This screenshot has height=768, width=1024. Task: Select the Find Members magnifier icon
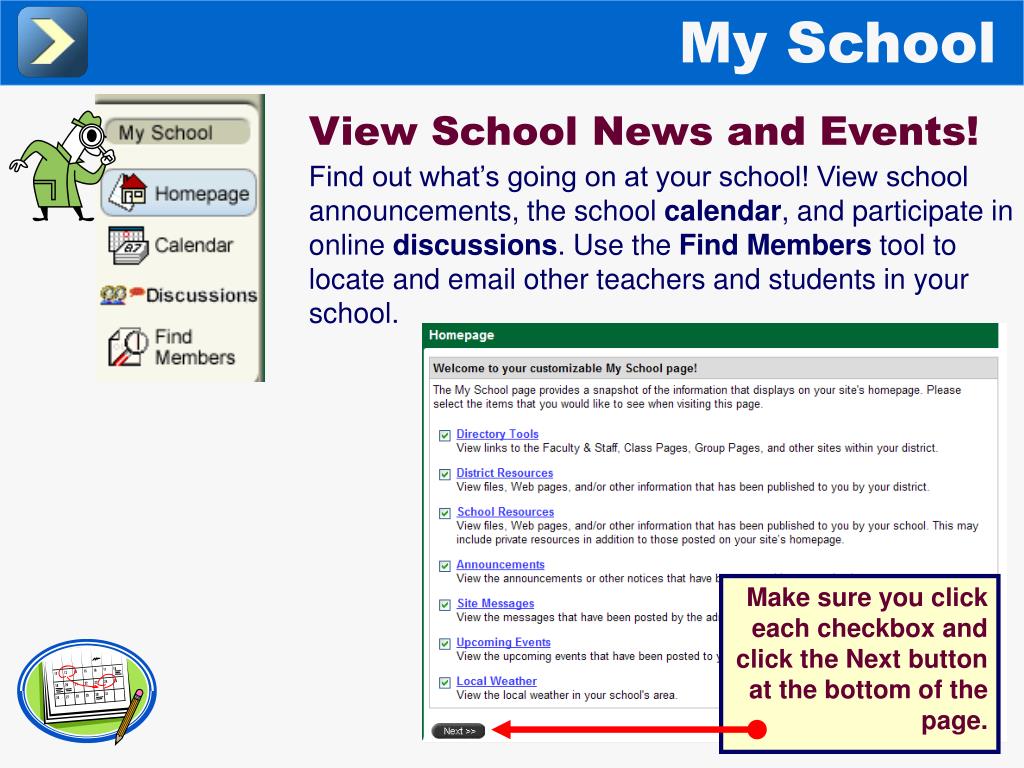(x=127, y=347)
